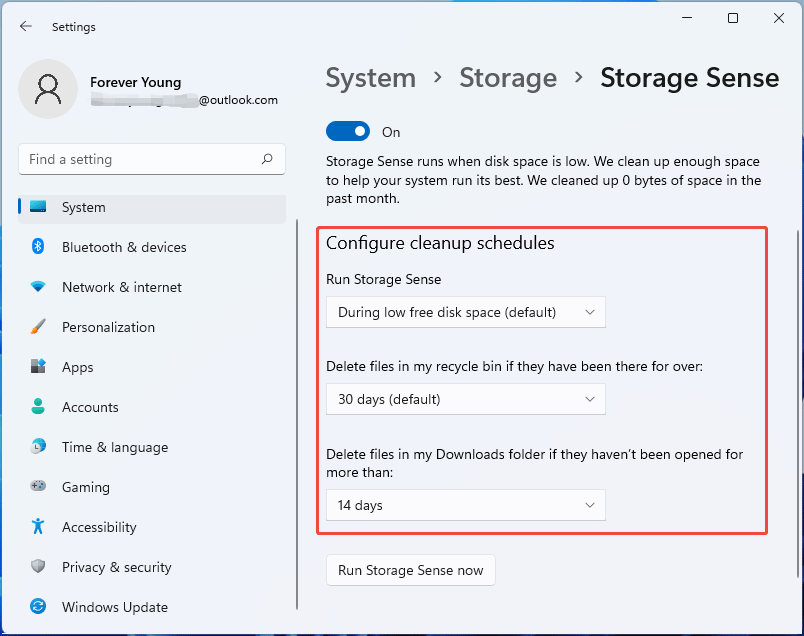Click the Bluetooth & devices icon
The height and width of the screenshot is (636, 804).
pos(38,247)
